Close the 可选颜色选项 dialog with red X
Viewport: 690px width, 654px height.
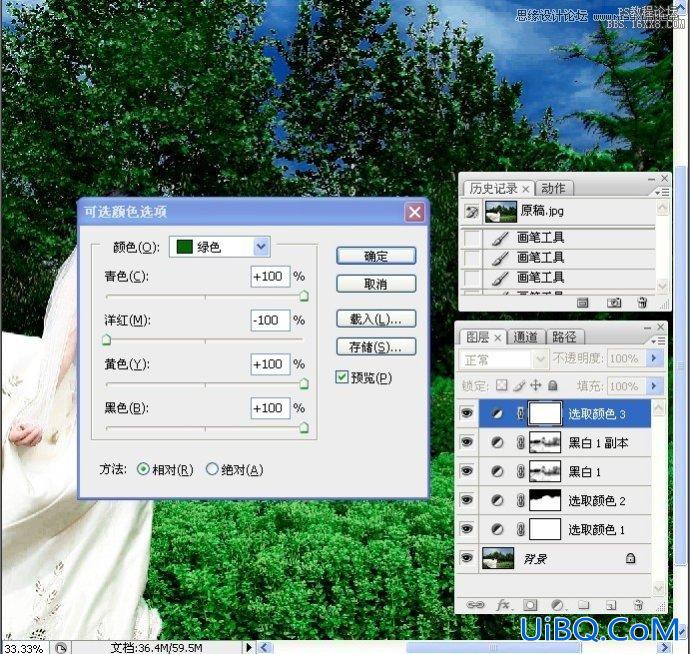click(414, 212)
